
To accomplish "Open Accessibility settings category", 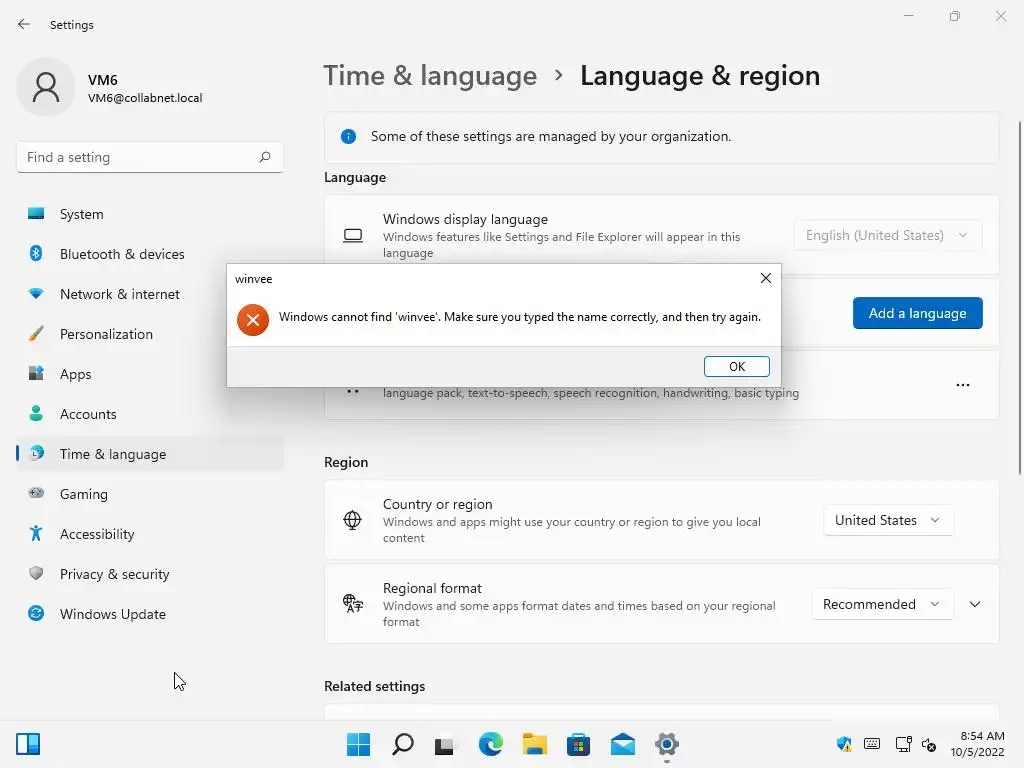I will point(150,534).
